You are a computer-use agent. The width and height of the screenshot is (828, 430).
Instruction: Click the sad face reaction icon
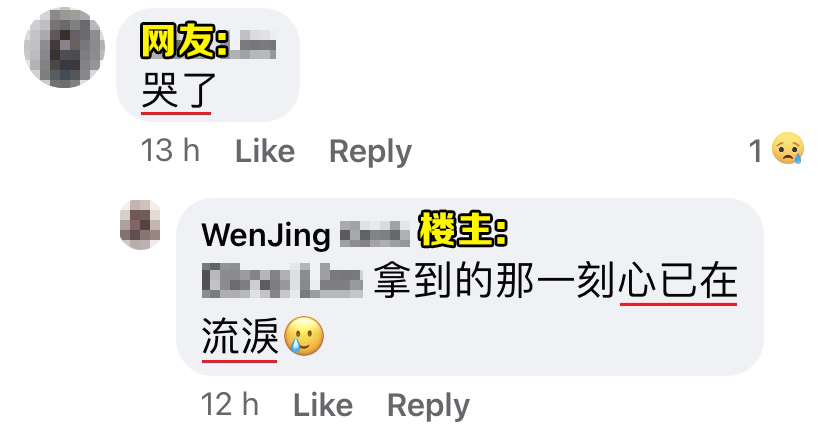point(788,148)
